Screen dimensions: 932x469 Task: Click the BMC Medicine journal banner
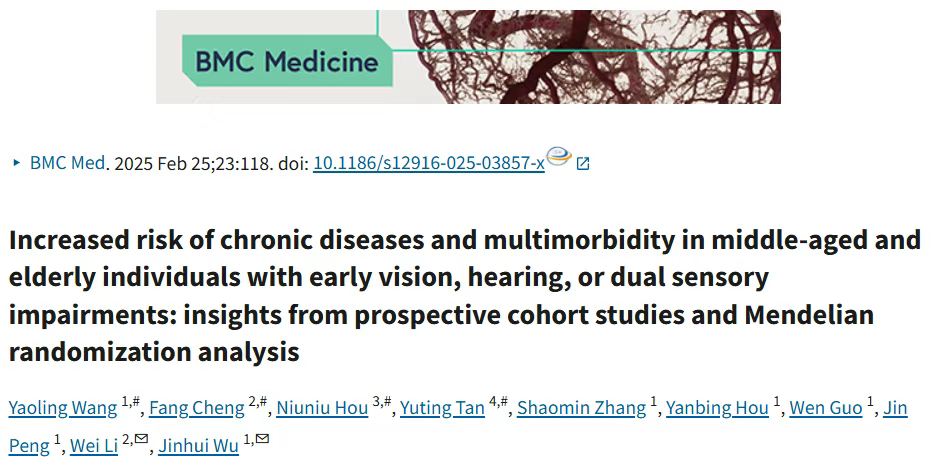(468, 56)
